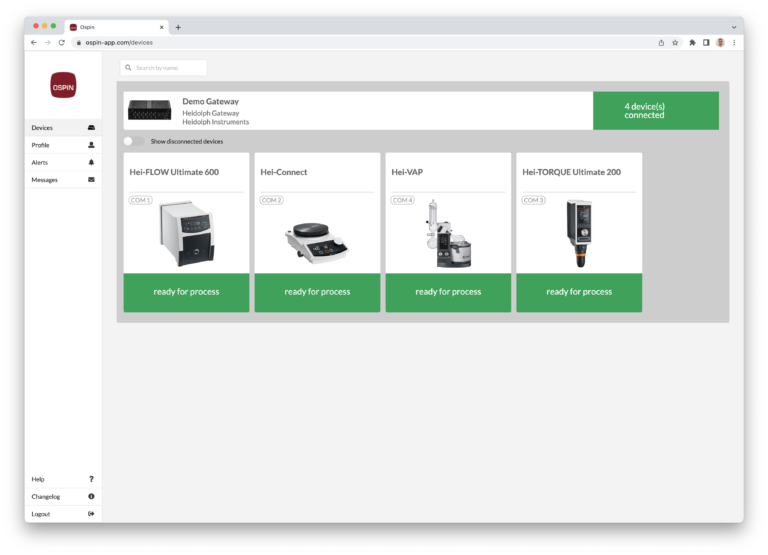Viewport: 768px width, 555px height.
Task: Toggle the browser side panel icon
Action: click(x=706, y=43)
